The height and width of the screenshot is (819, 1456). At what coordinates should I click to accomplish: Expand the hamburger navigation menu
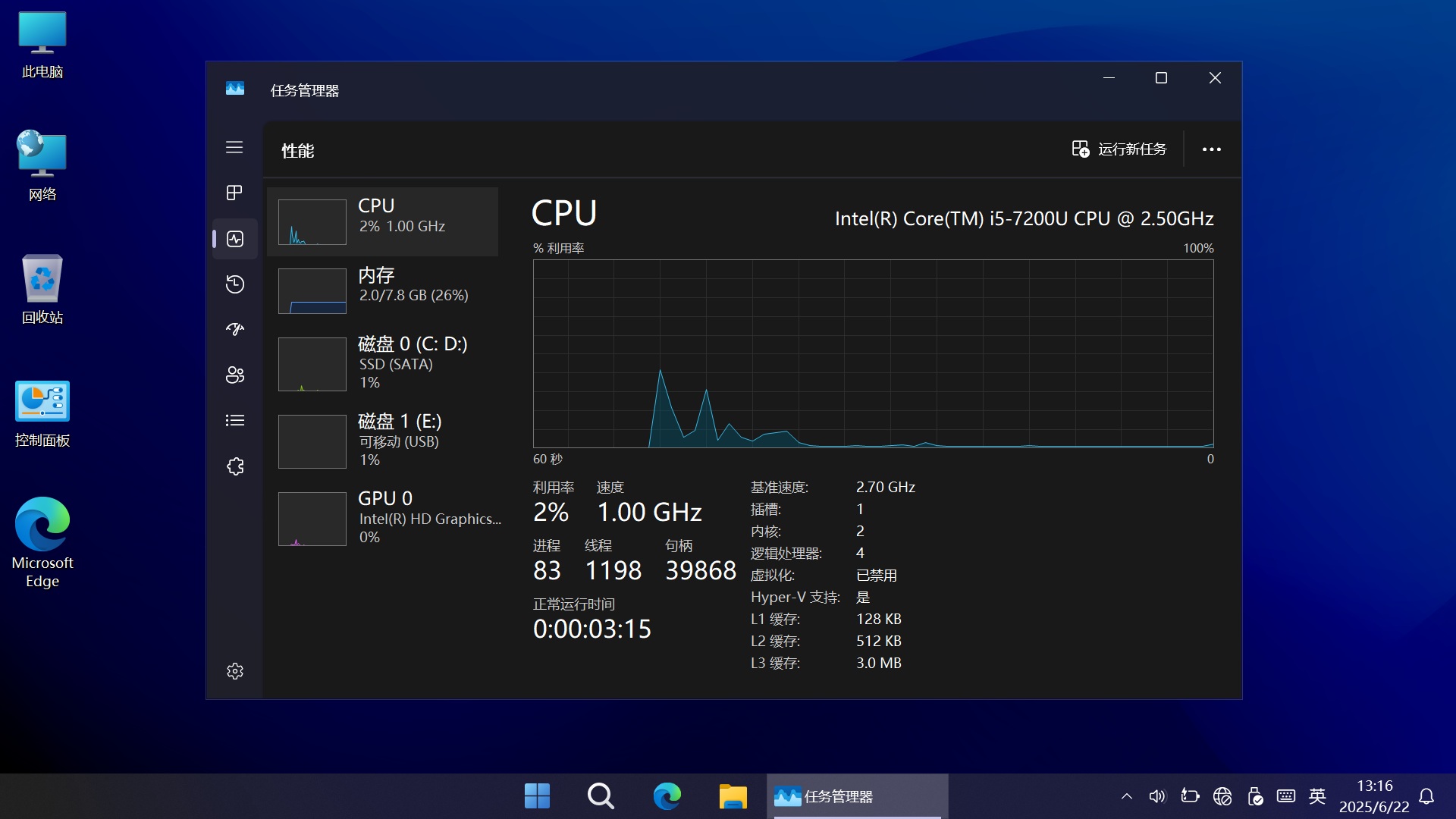click(x=234, y=147)
